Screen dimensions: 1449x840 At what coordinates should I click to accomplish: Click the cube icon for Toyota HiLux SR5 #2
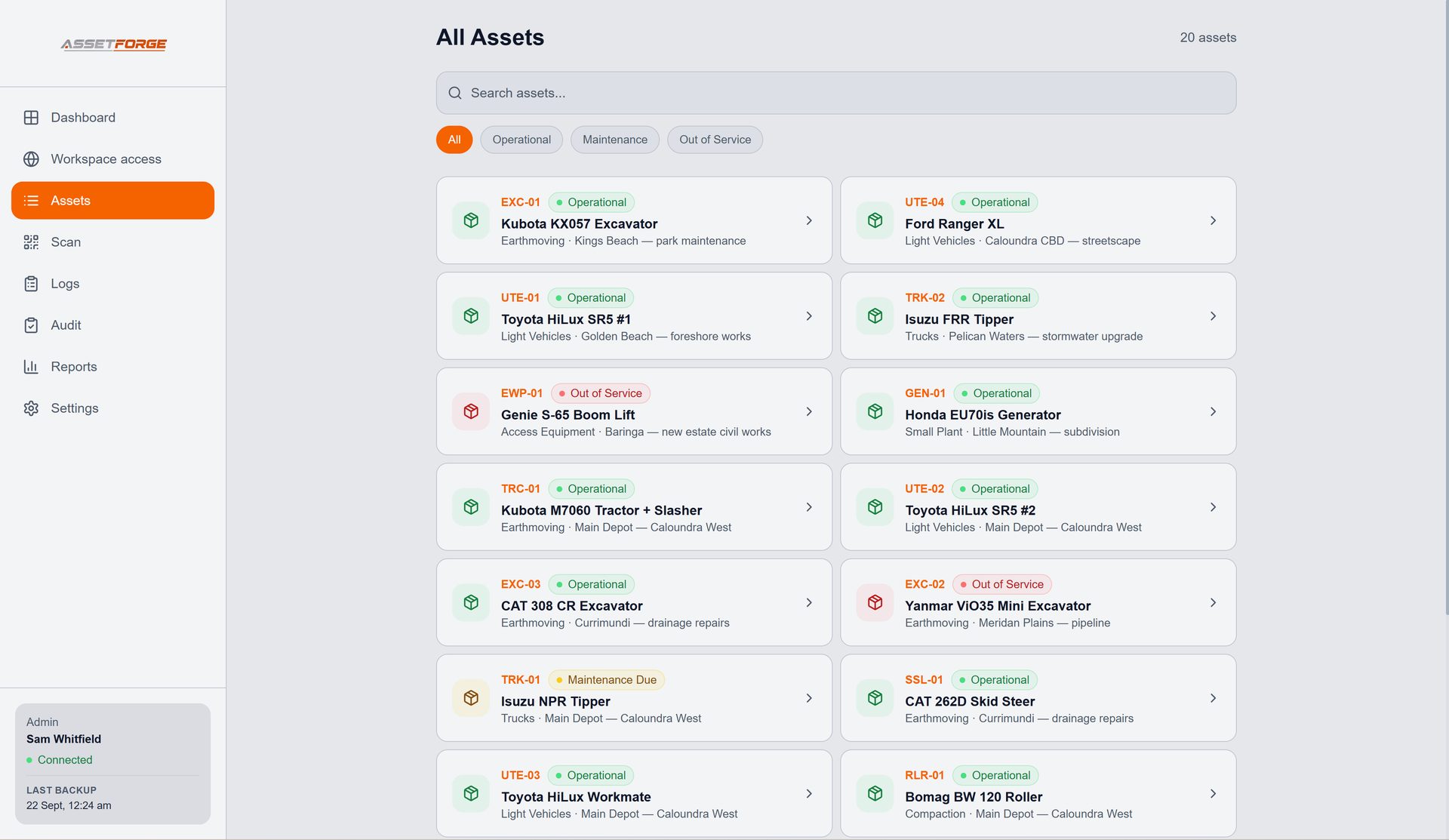point(875,507)
